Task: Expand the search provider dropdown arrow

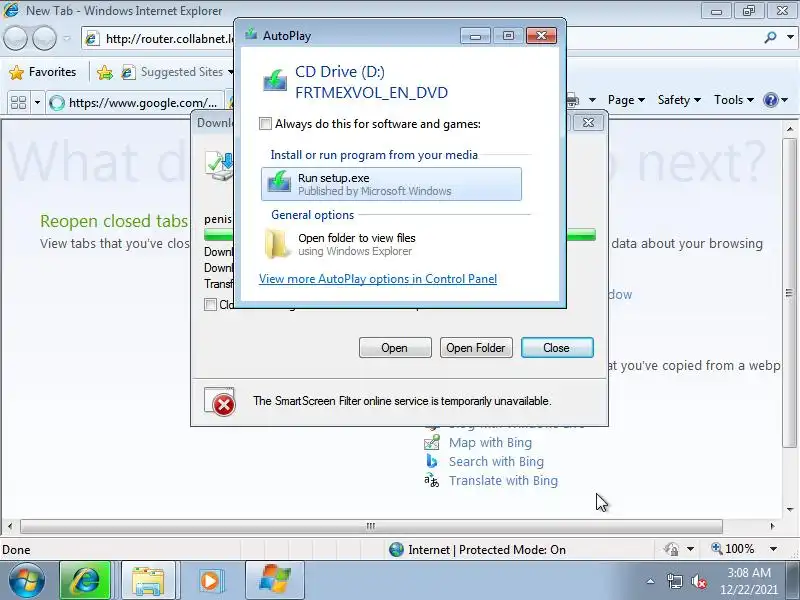Action: point(790,37)
